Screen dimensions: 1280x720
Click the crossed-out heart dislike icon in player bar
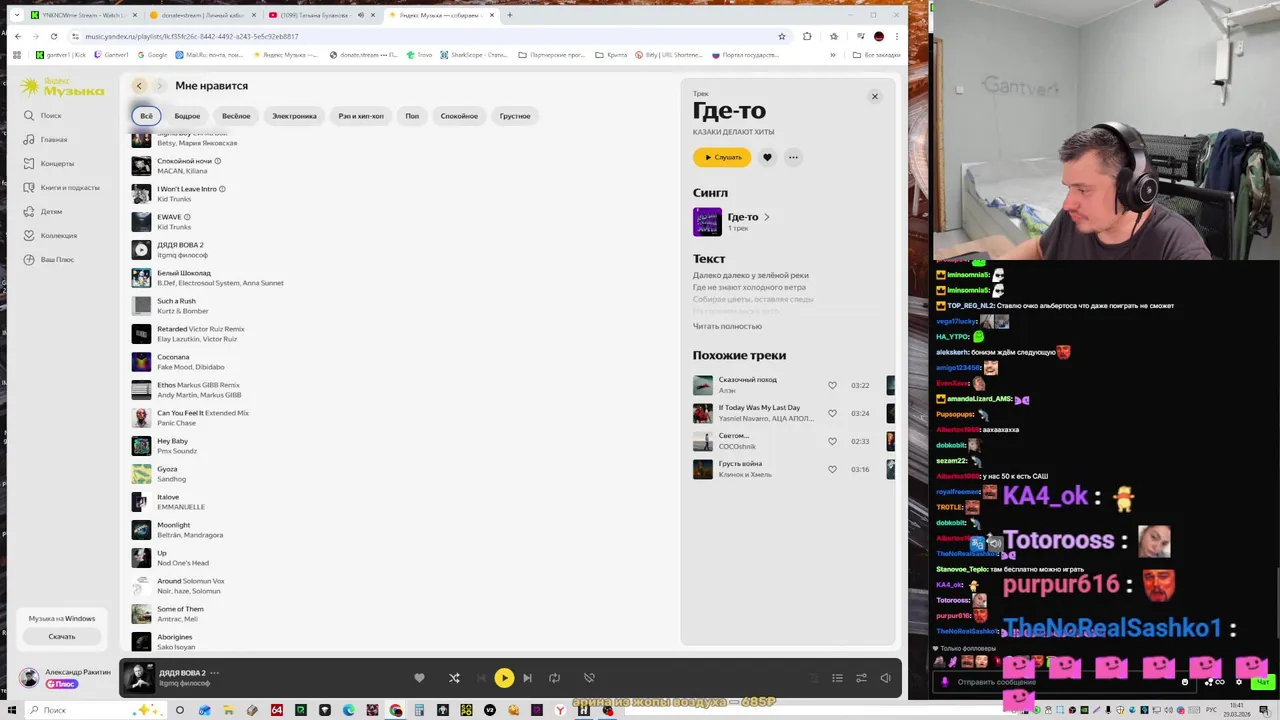pyautogui.click(x=589, y=678)
